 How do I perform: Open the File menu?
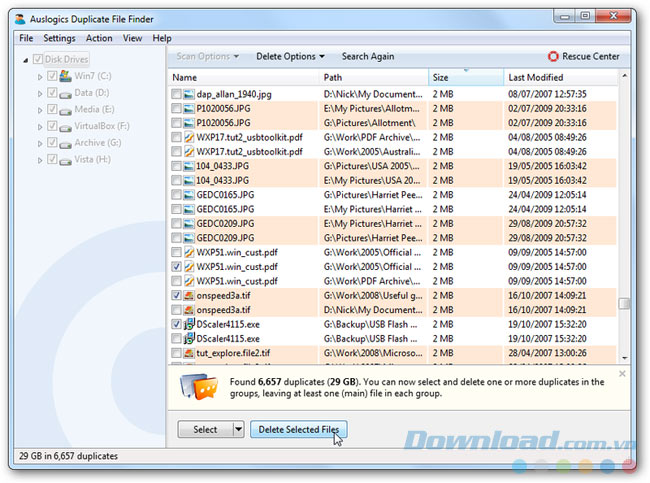tap(26, 38)
